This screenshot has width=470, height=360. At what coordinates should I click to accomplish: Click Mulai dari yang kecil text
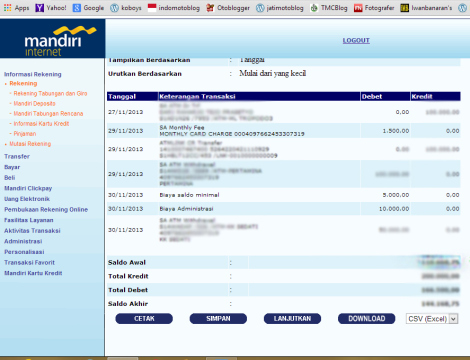point(272,73)
